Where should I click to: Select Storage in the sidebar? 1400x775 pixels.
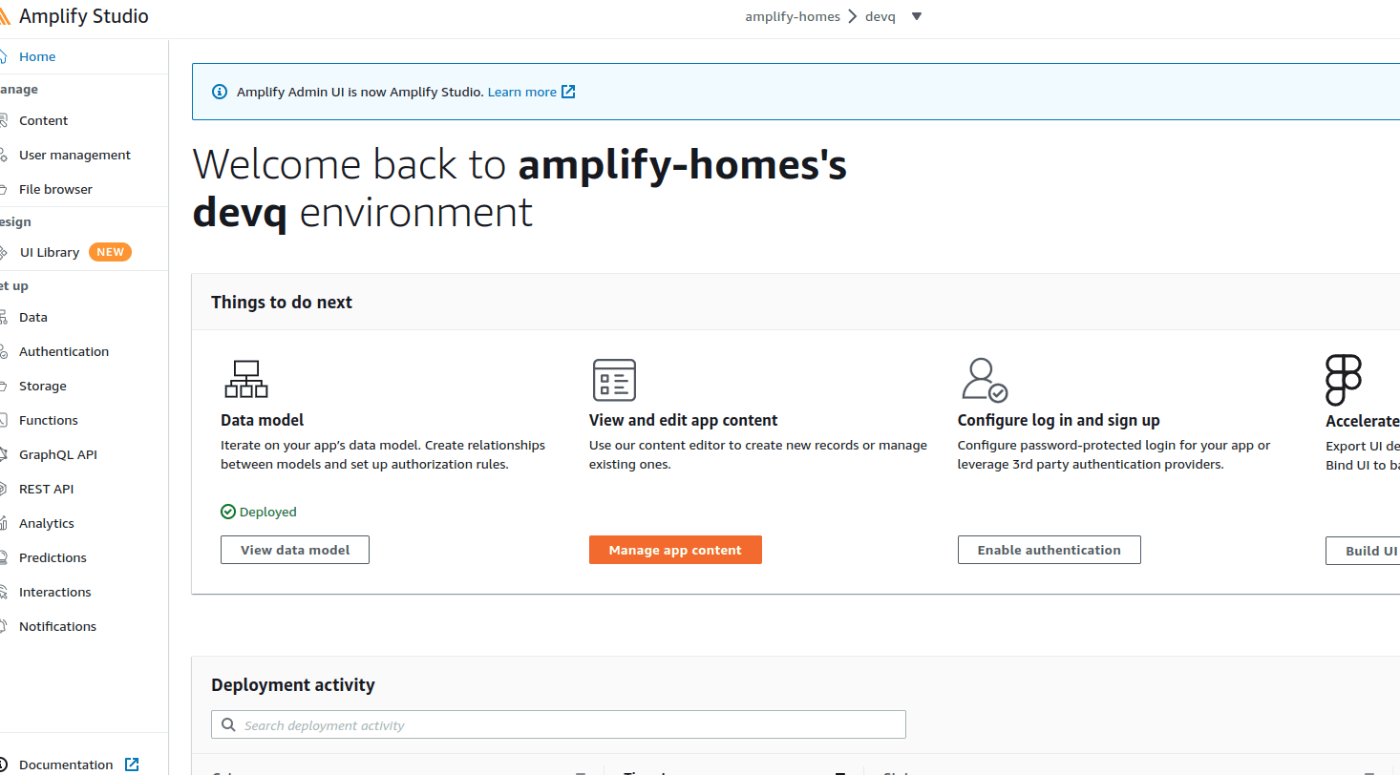click(42, 386)
